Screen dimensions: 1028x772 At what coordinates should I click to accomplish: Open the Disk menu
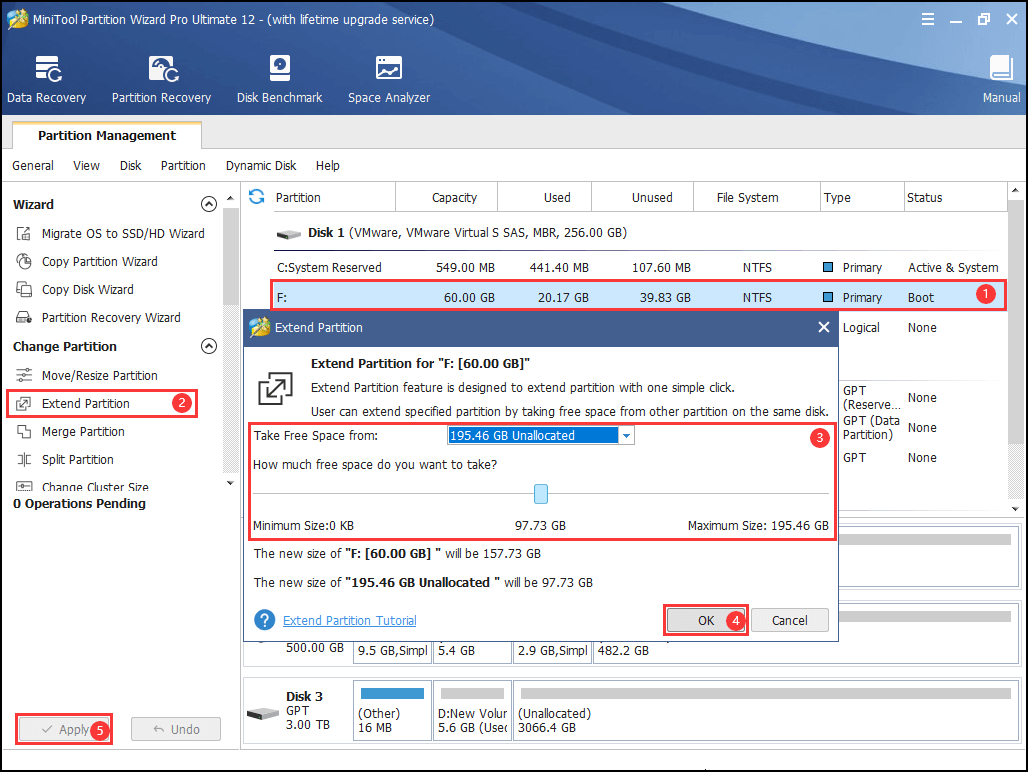point(130,166)
